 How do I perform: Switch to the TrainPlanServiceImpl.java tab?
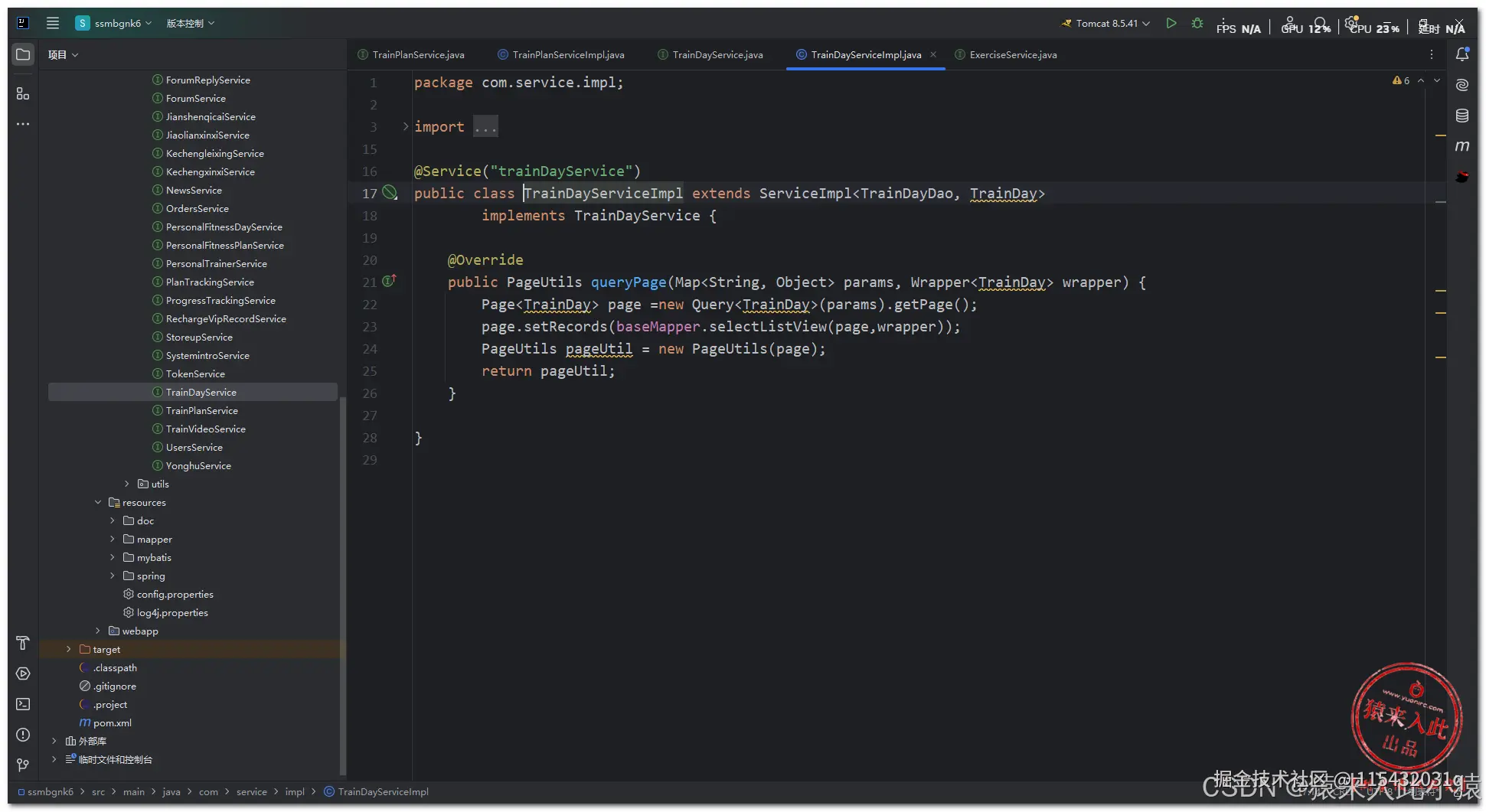click(568, 55)
